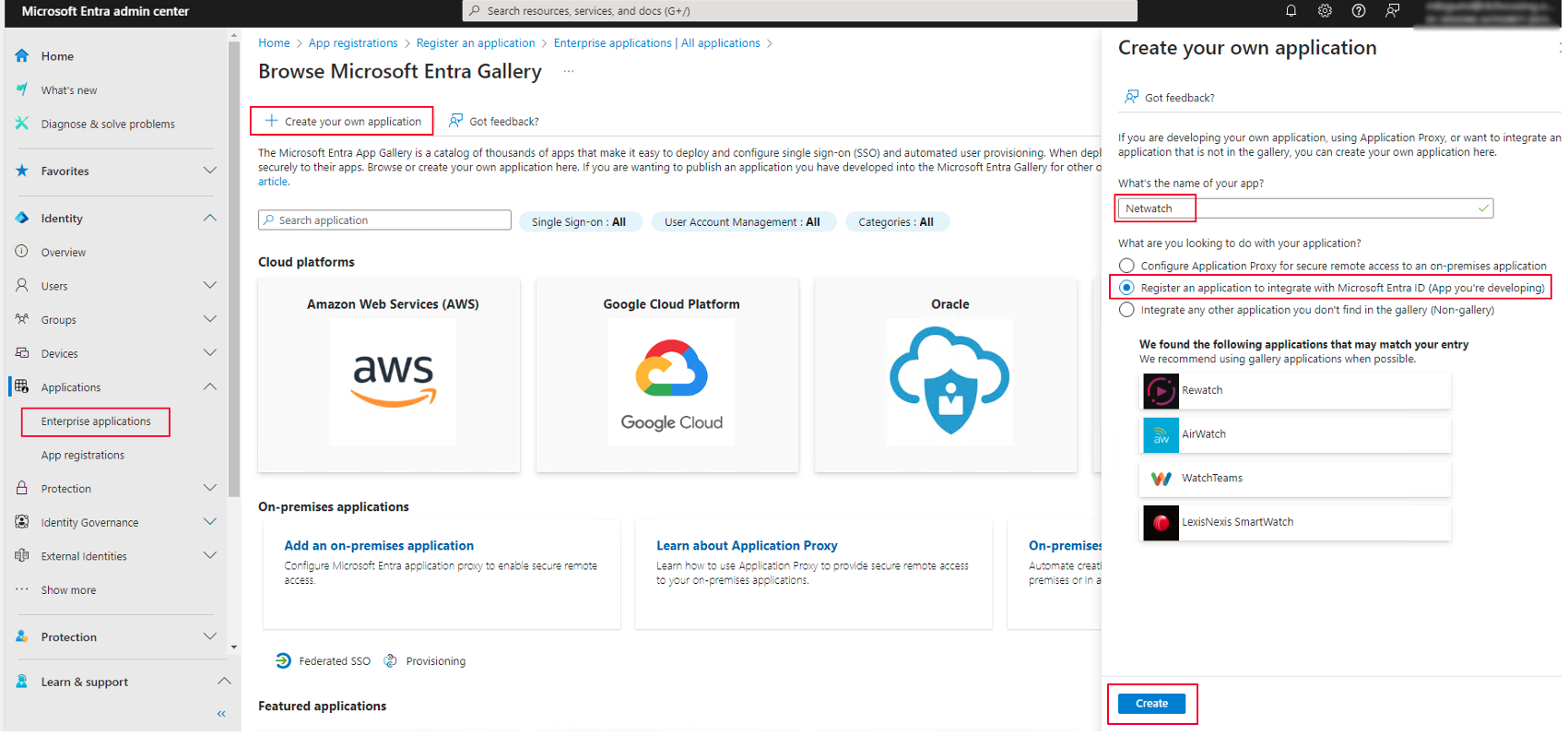Click the Diagnose & solve problems wrench icon
Image resolution: width=1568 pixels, height=736 pixels.
tap(22, 124)
